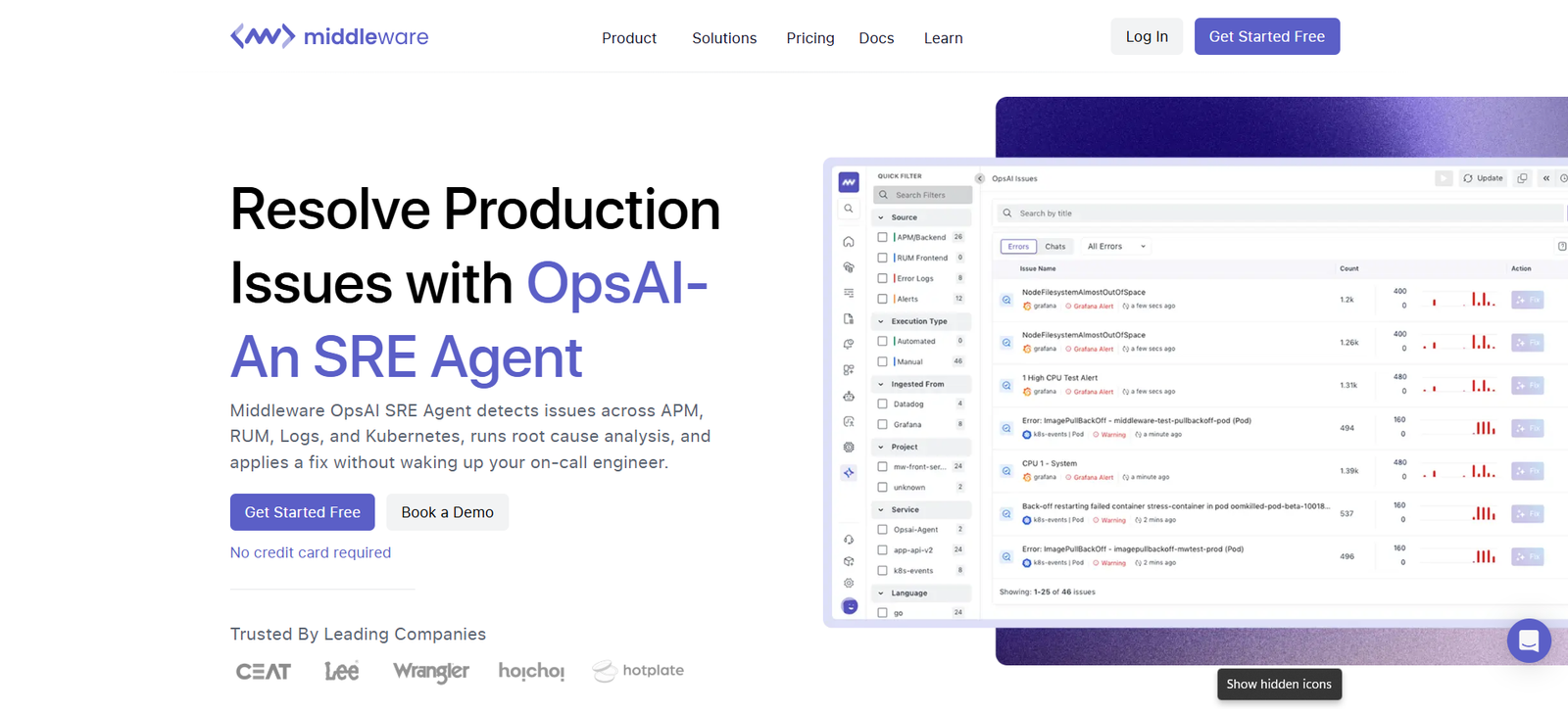The width and height of the screenshot is (1568, 712).
Task: Open the All Errors dropdown
Action: click(1116, 246)
